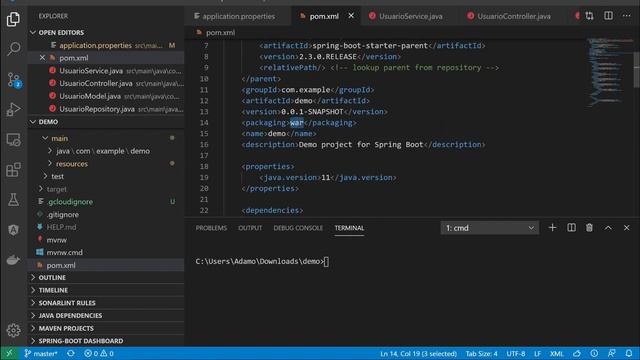Open mvnw.cmd file in explorer

(106, 252)
